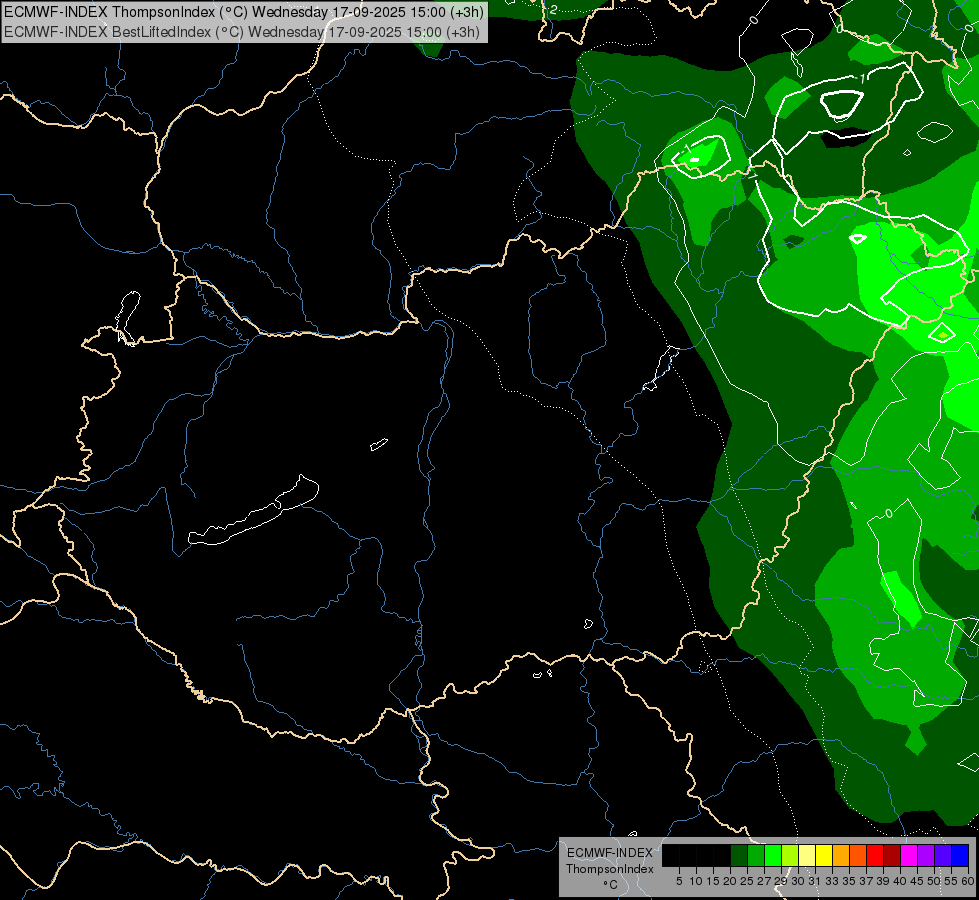Click the contour label "0" in green area
This screenshot has width=979, height=900.
pyautogui.click(x=888, y=514)
